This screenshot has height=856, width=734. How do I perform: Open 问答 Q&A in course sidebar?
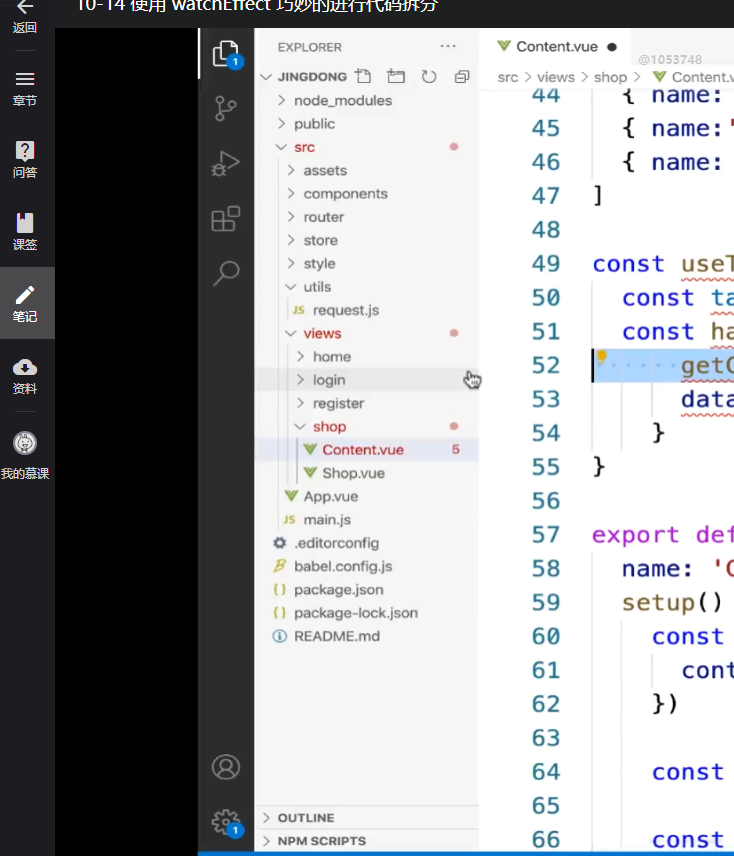(x=25, y=160)
